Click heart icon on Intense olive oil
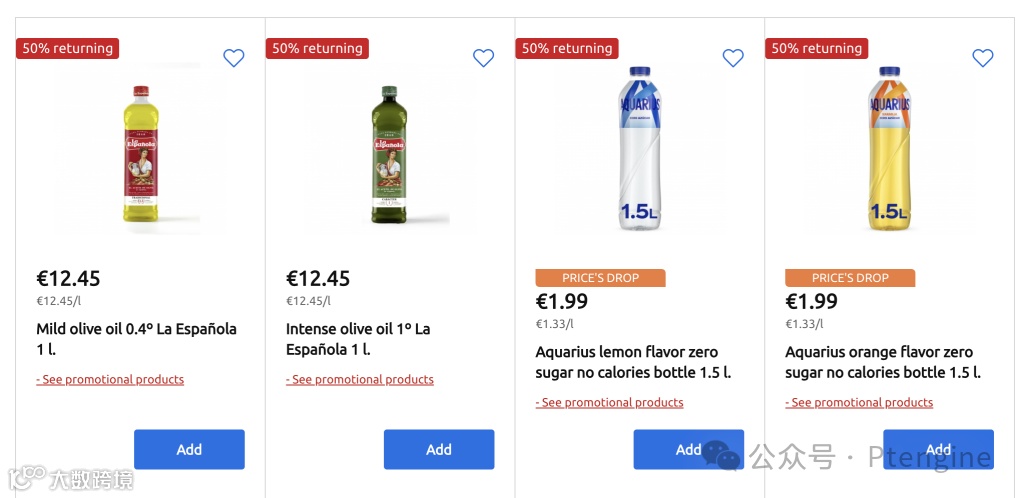Screen dimensions: 1024x498 point(483,58)
